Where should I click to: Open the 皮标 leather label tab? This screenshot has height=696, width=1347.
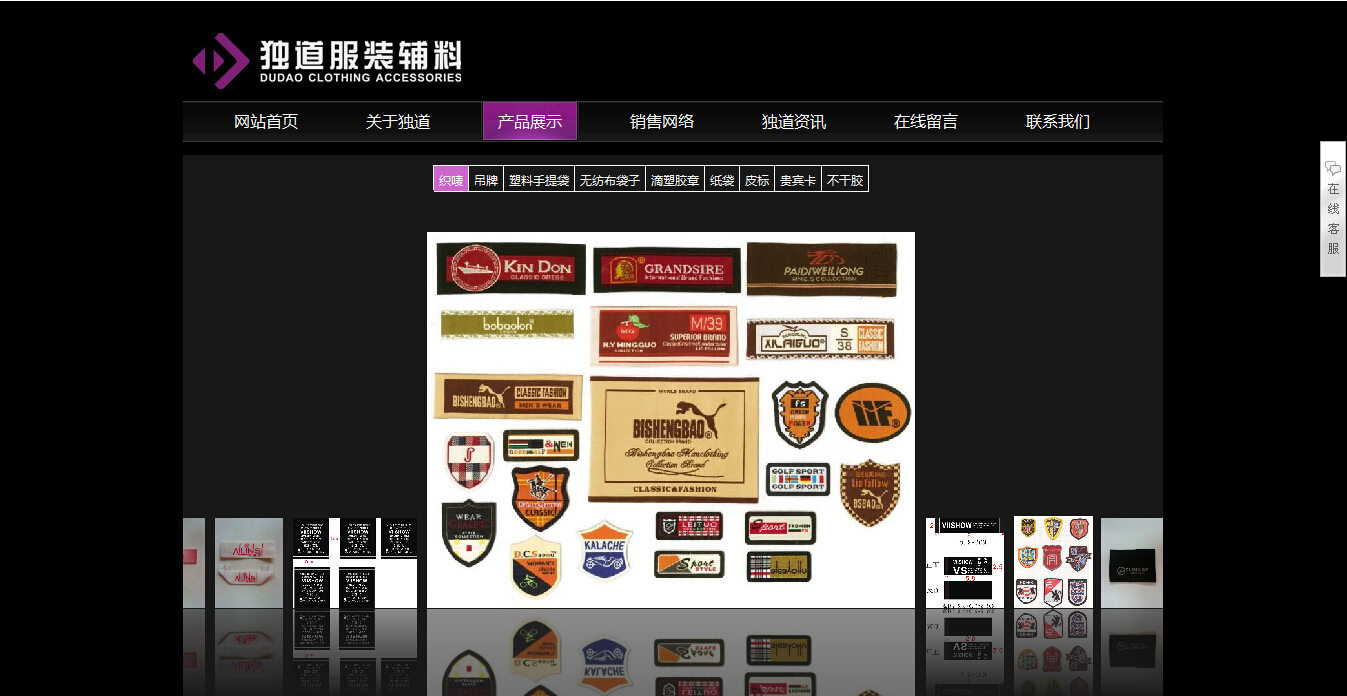tap(757, 179)
